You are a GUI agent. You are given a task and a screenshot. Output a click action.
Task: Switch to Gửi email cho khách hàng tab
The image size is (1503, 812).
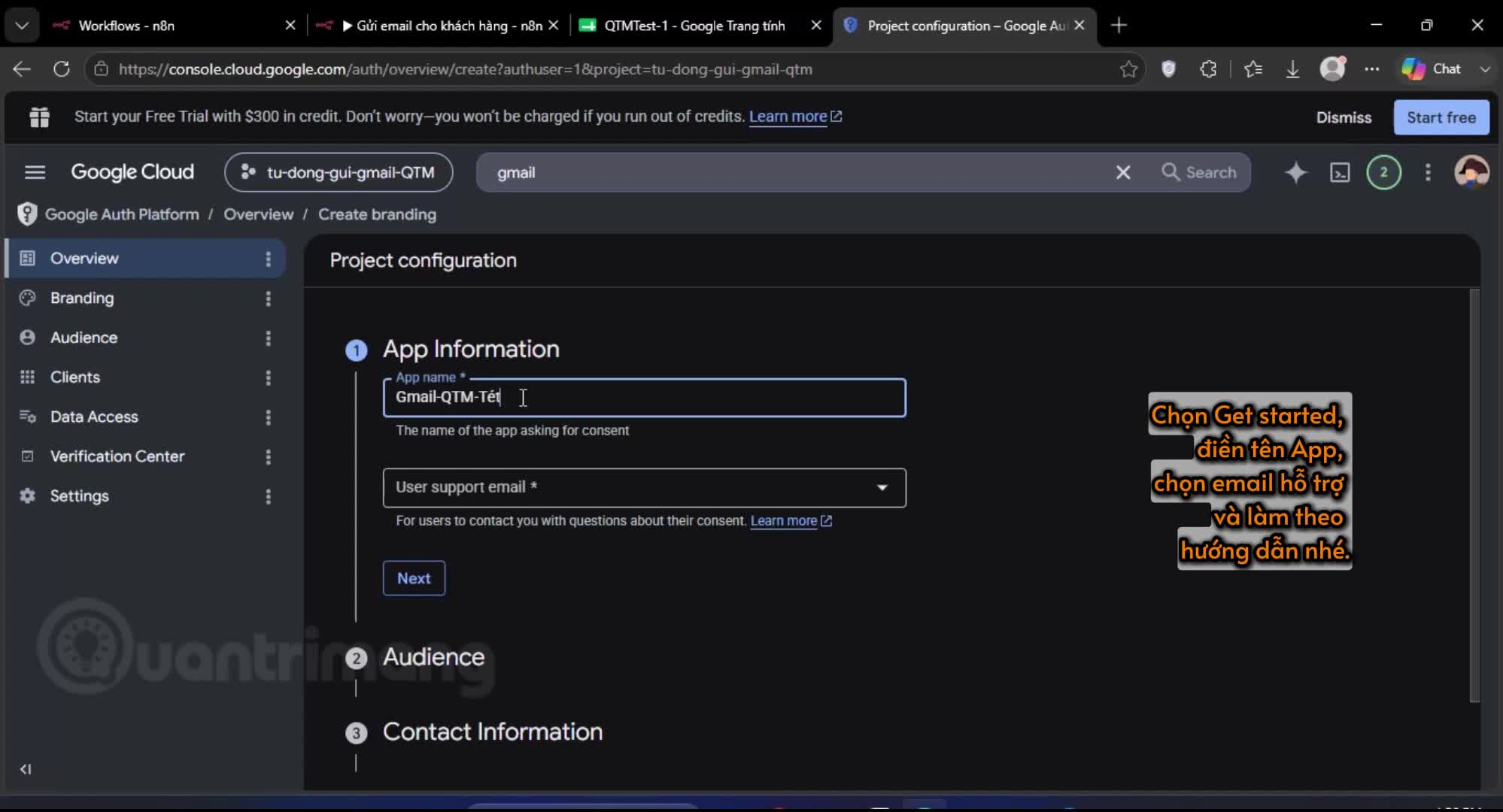pyautogui.click(x=438, y=26)
